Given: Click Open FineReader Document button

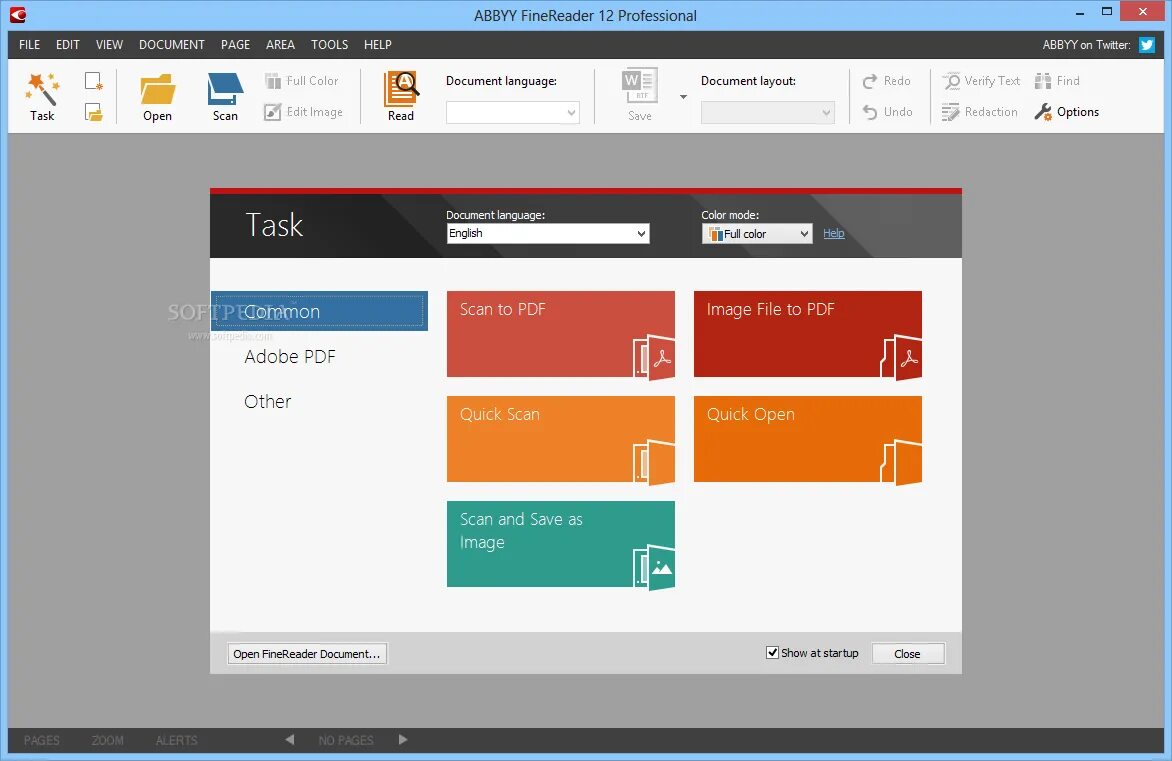Looking at the screenshot, I should coord(307,654).
